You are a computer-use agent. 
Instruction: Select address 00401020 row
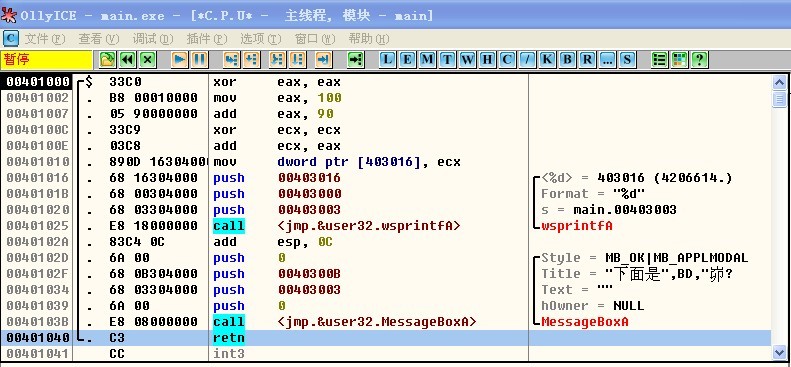tap(386, 210)
